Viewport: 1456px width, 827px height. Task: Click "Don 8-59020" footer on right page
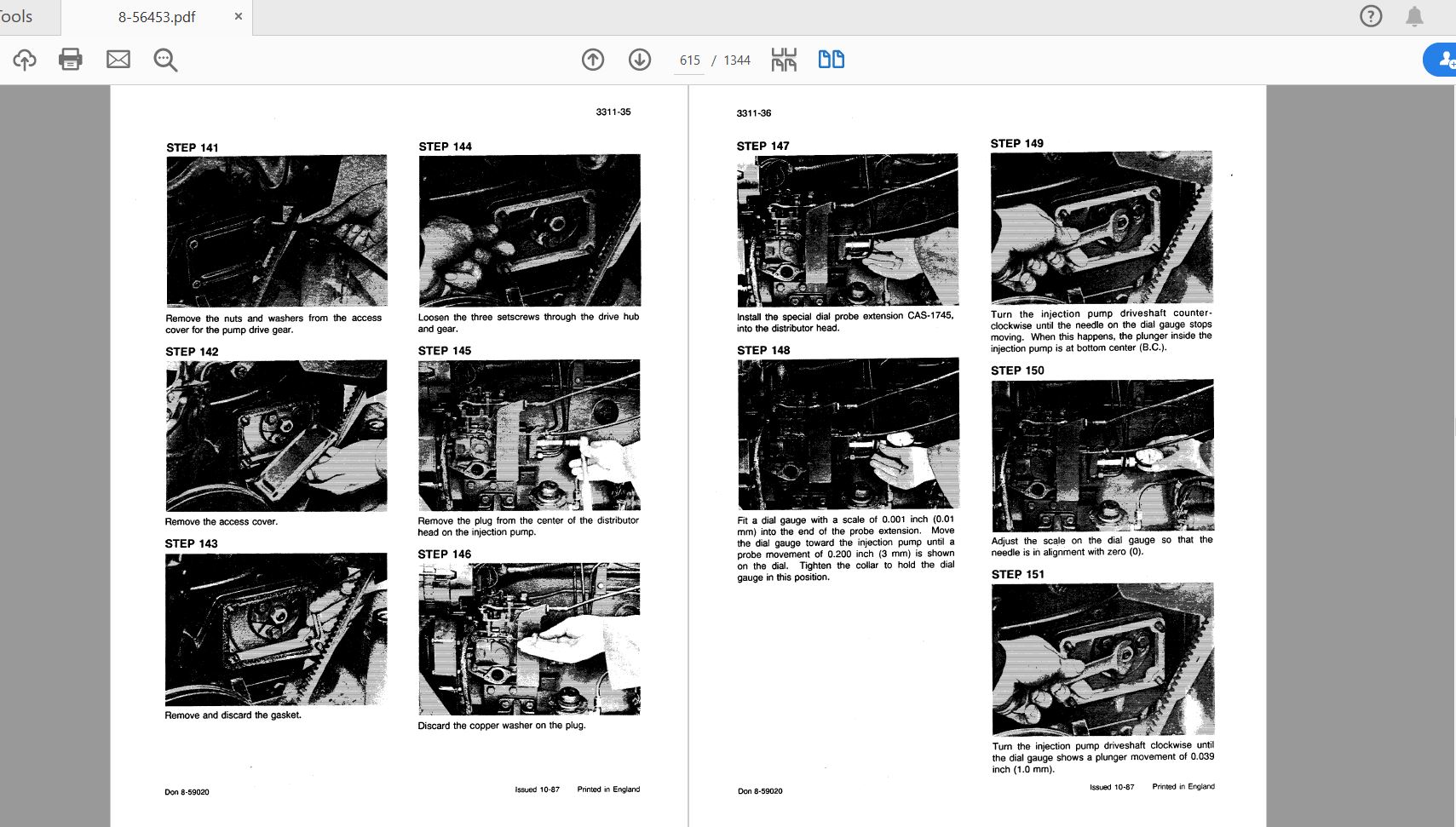point(760,791)
